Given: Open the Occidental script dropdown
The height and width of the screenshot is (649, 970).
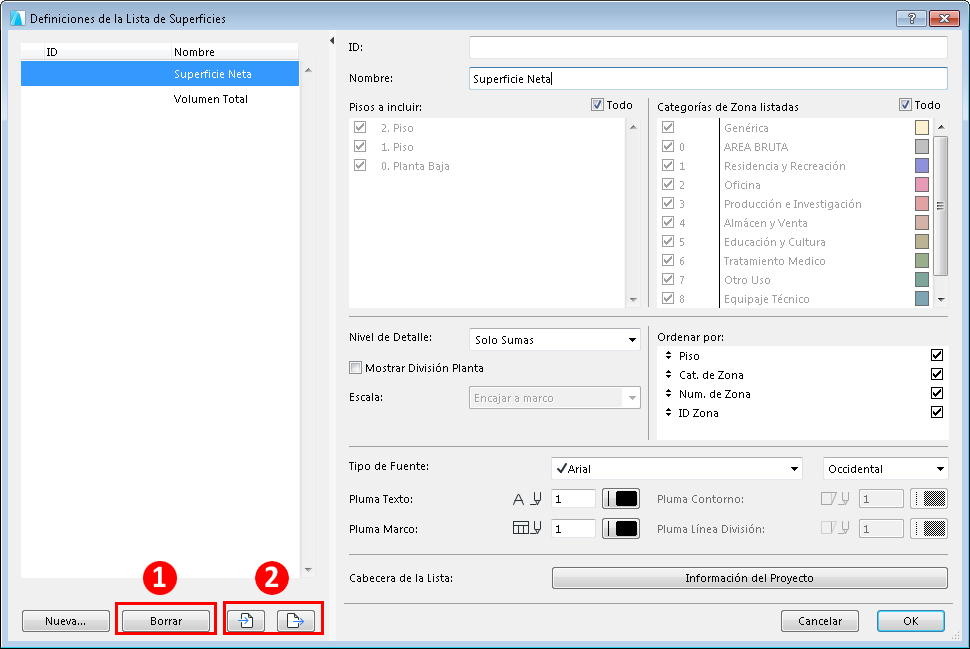Looking at the screenshot, I should tap(885, 468).
